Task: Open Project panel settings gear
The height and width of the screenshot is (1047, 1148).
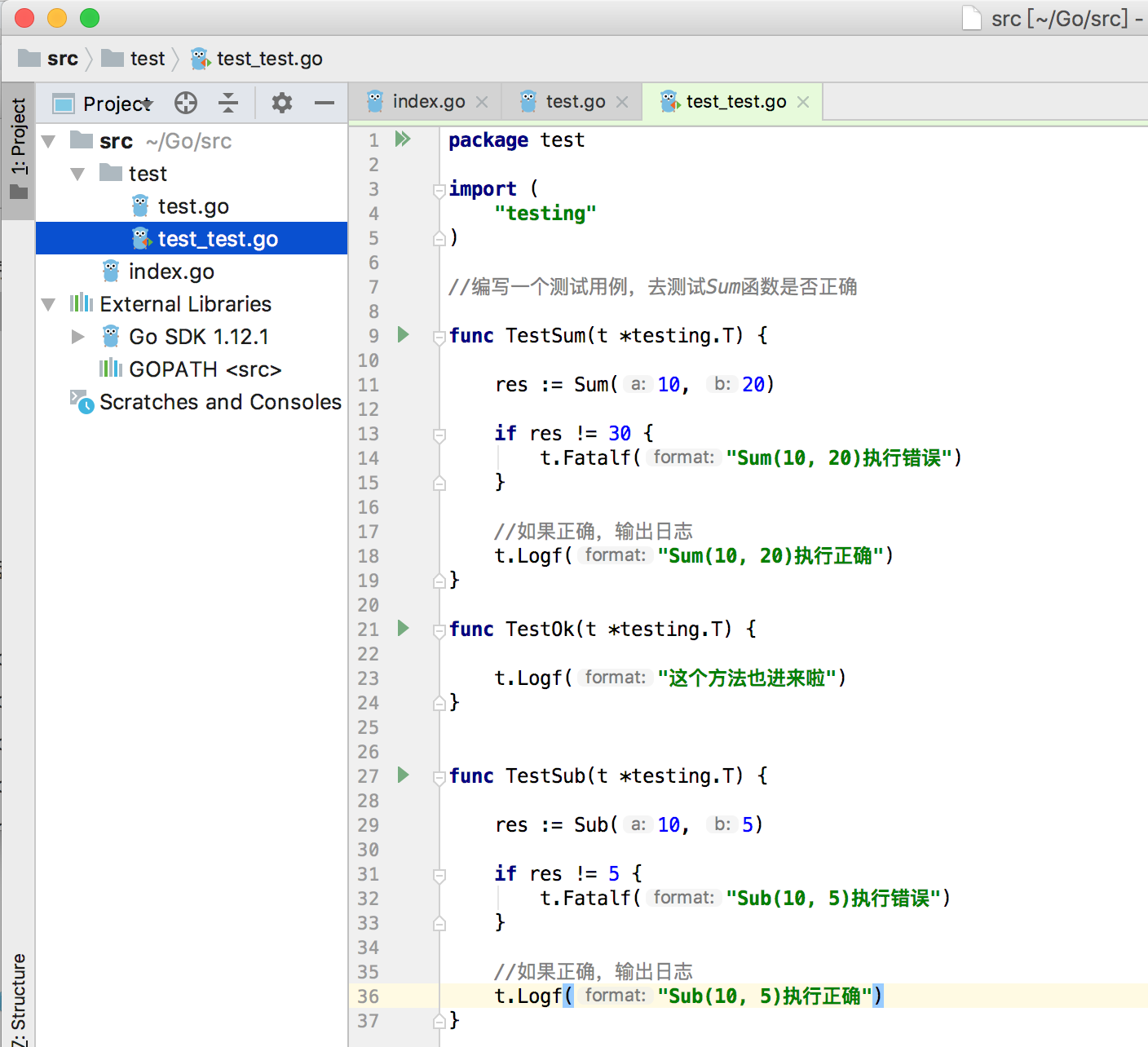Action: pos(282,103)
